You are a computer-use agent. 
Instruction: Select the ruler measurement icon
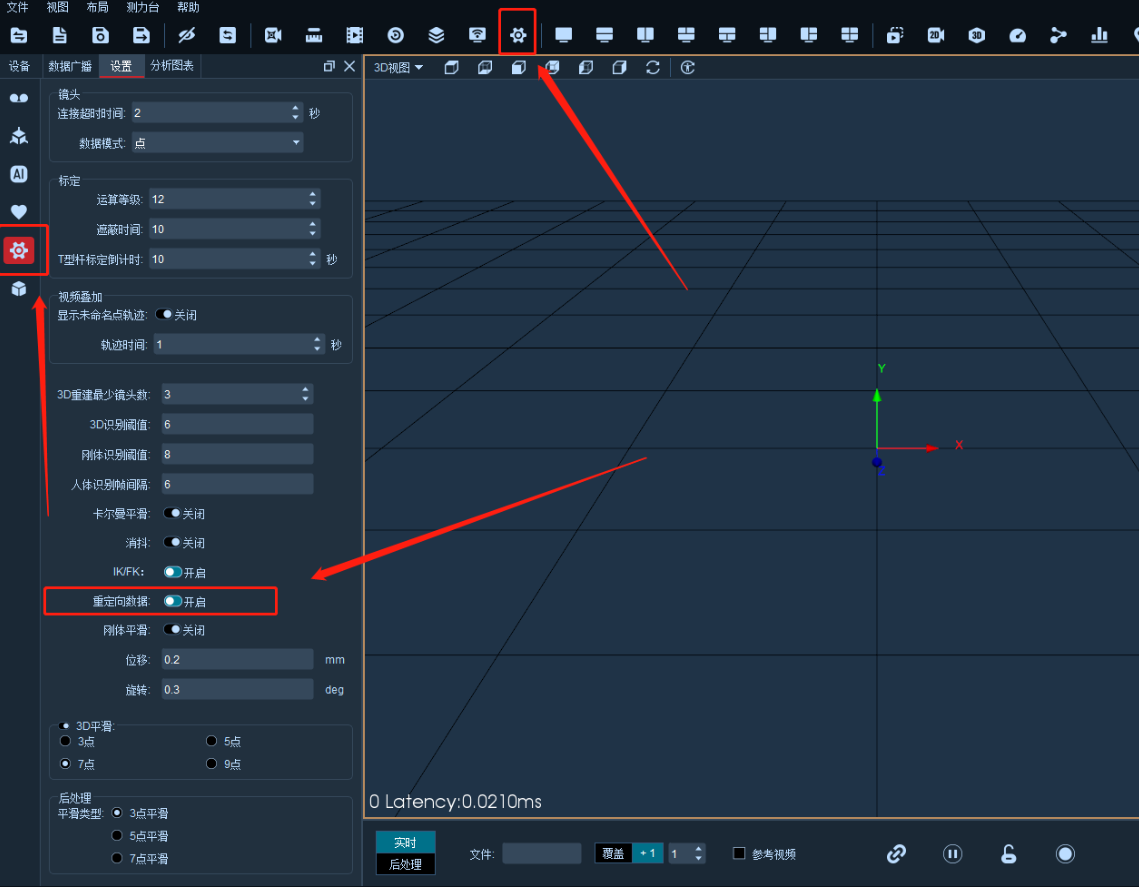(x=314, y=35)
